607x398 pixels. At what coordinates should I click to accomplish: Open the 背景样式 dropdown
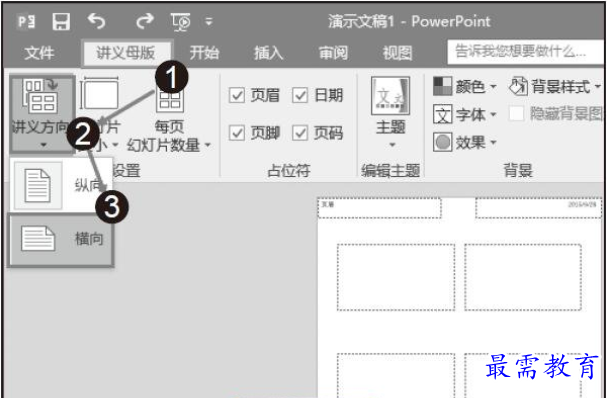tap(556, 86)
